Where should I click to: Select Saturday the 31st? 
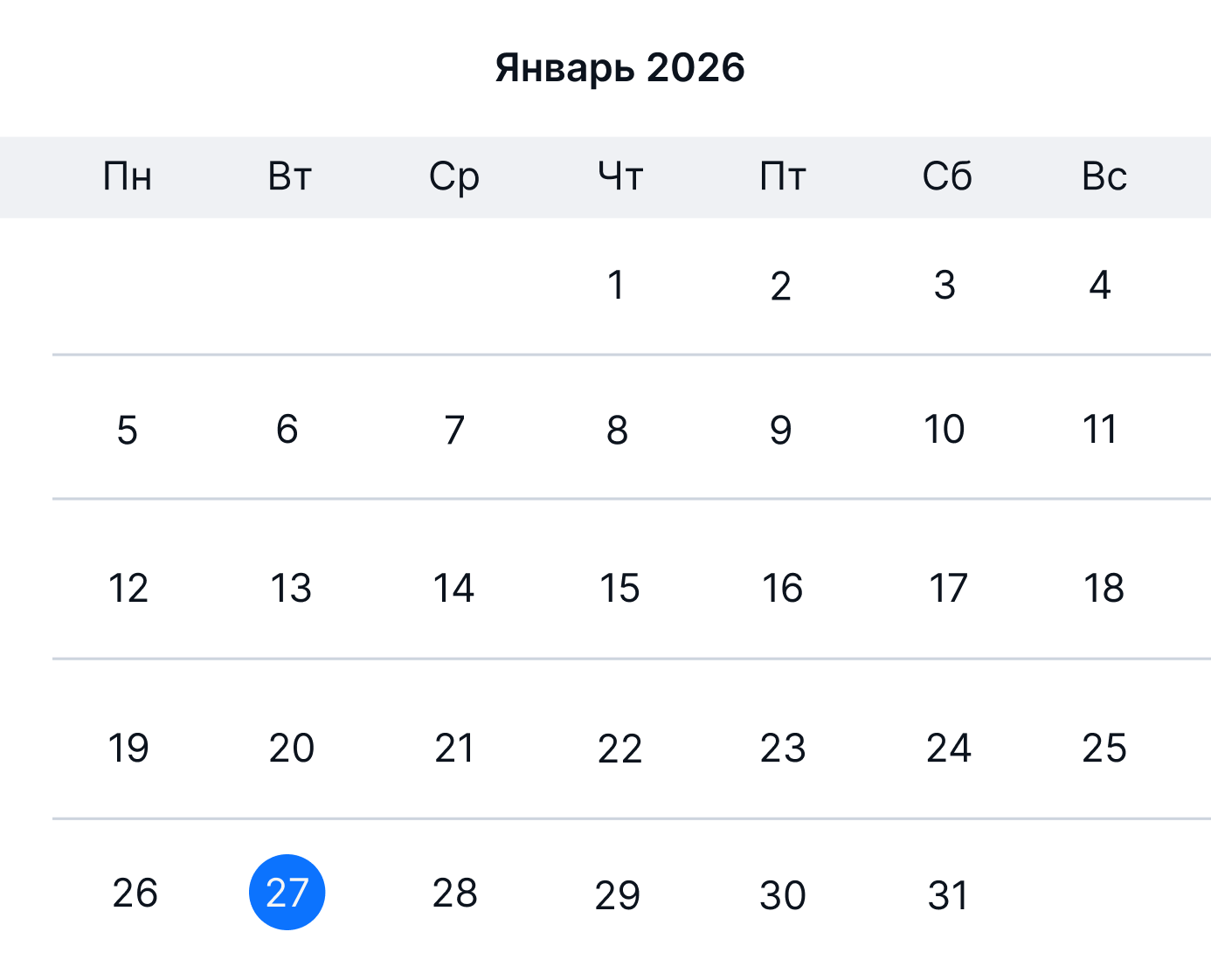948,894
